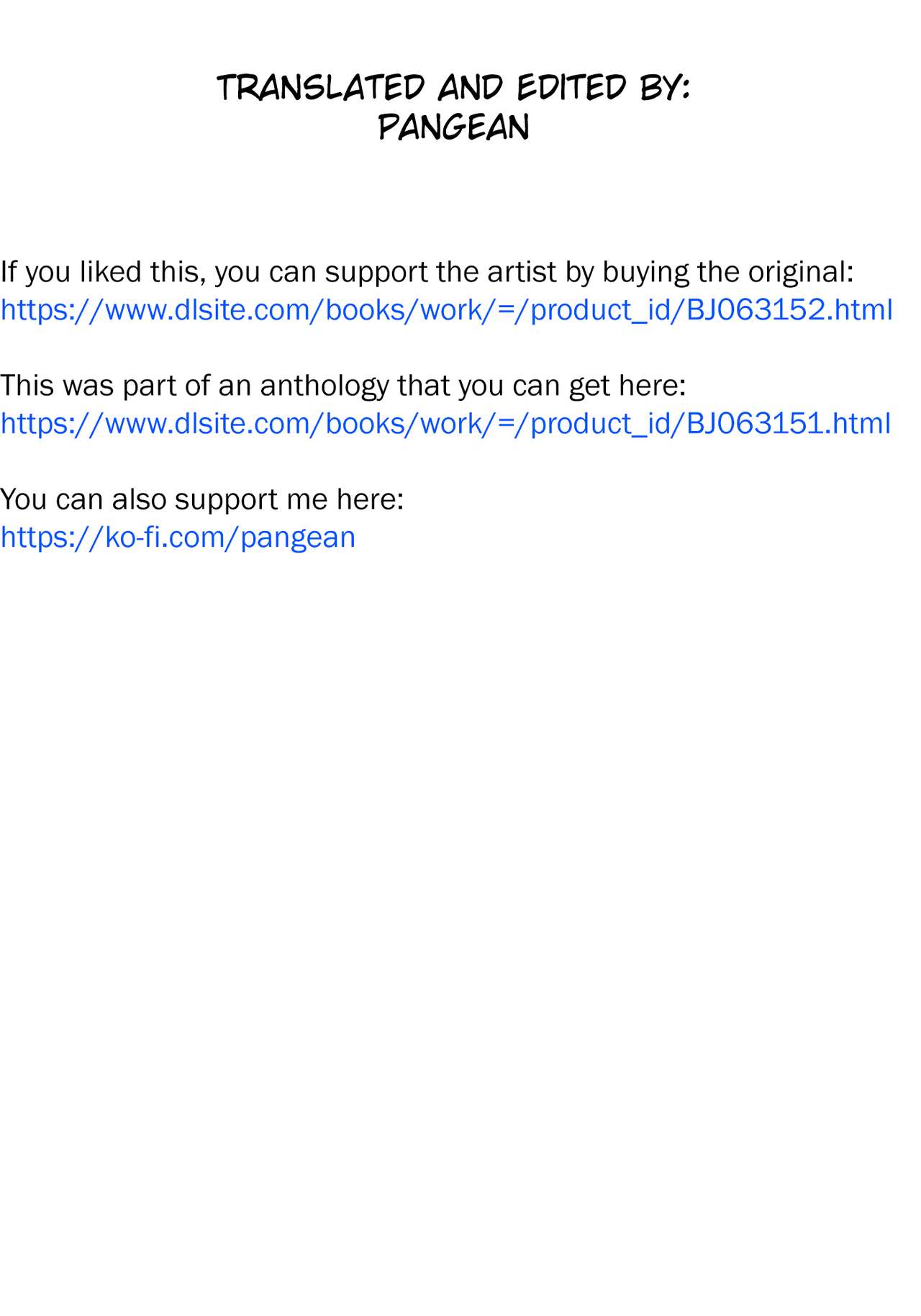Click 'BJ063151.html' at the second link's end
921x1316 pixels.
coord(788,424)
